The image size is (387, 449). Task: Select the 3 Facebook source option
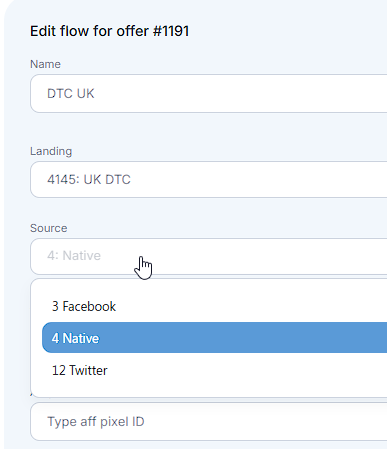[x=215, y=306]
